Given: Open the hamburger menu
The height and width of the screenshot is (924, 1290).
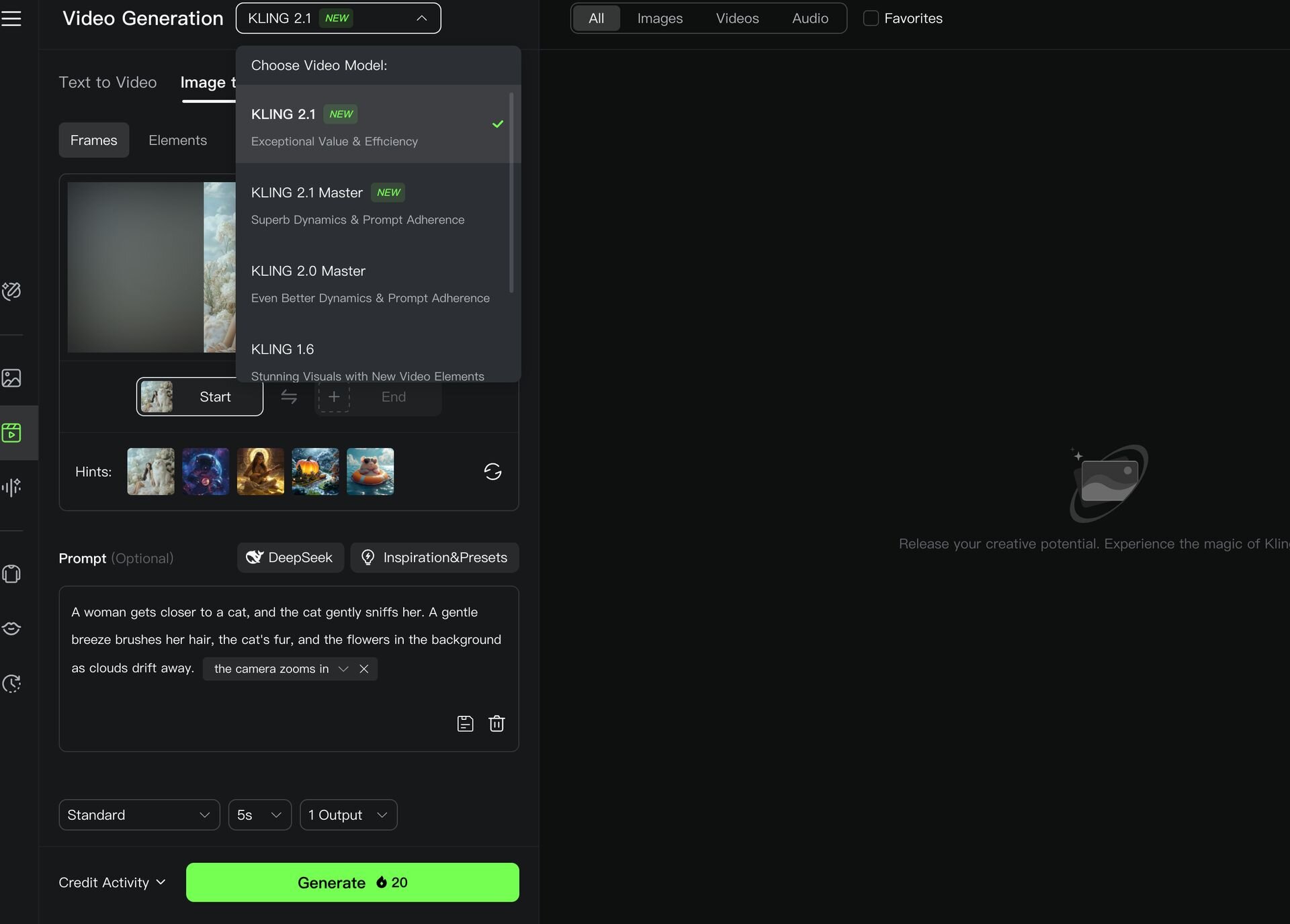Looking at the screenshot, I should (x=11, y=18).
